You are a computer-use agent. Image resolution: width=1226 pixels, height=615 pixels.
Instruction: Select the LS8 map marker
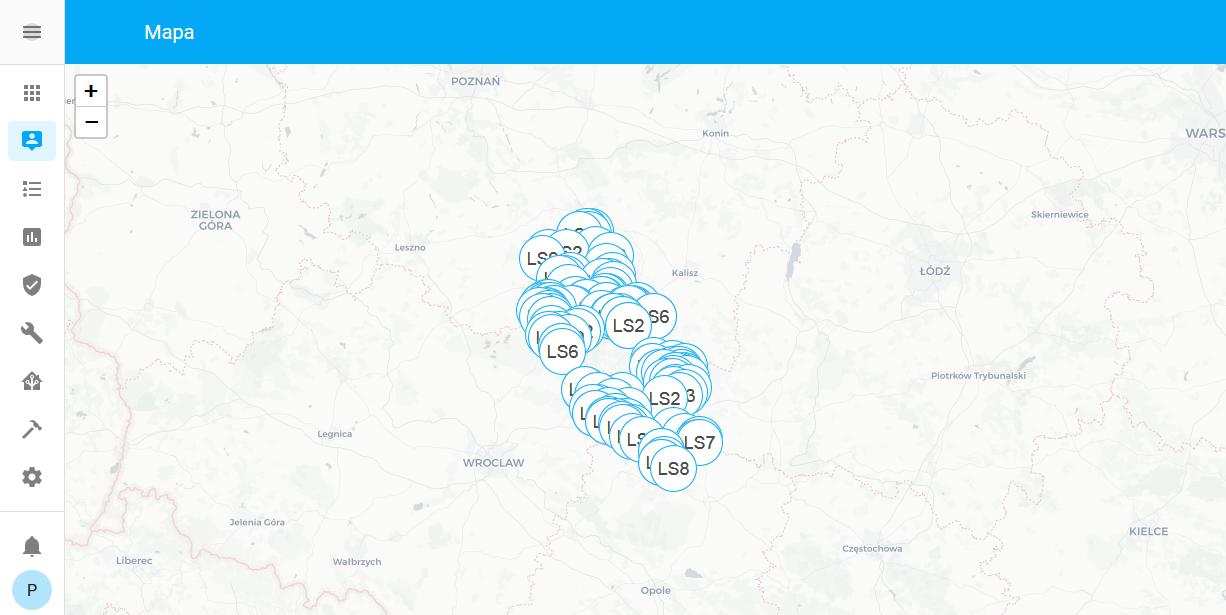click(673, 469)
